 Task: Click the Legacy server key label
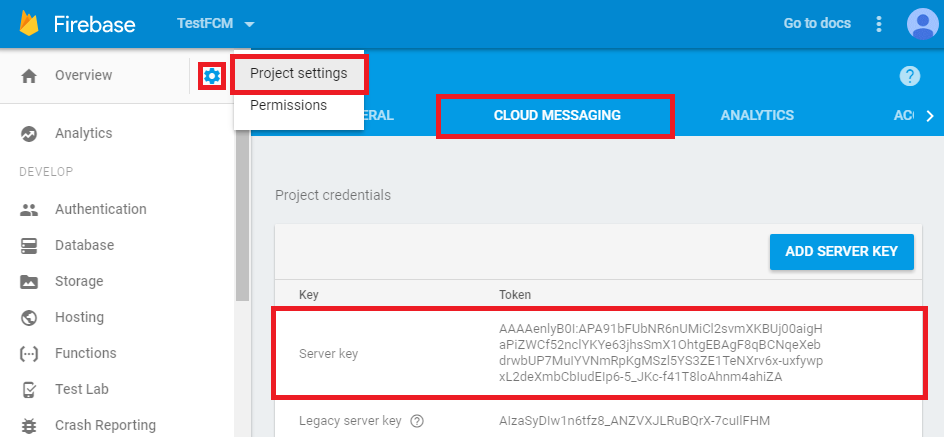click(x=350, y=420)
